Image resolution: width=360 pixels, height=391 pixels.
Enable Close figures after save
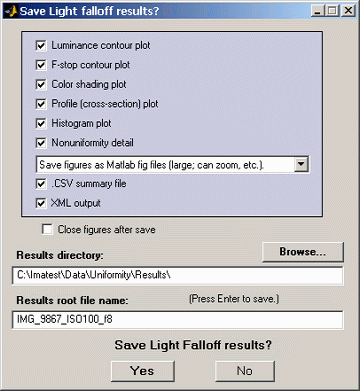click(x=47, y=229)
